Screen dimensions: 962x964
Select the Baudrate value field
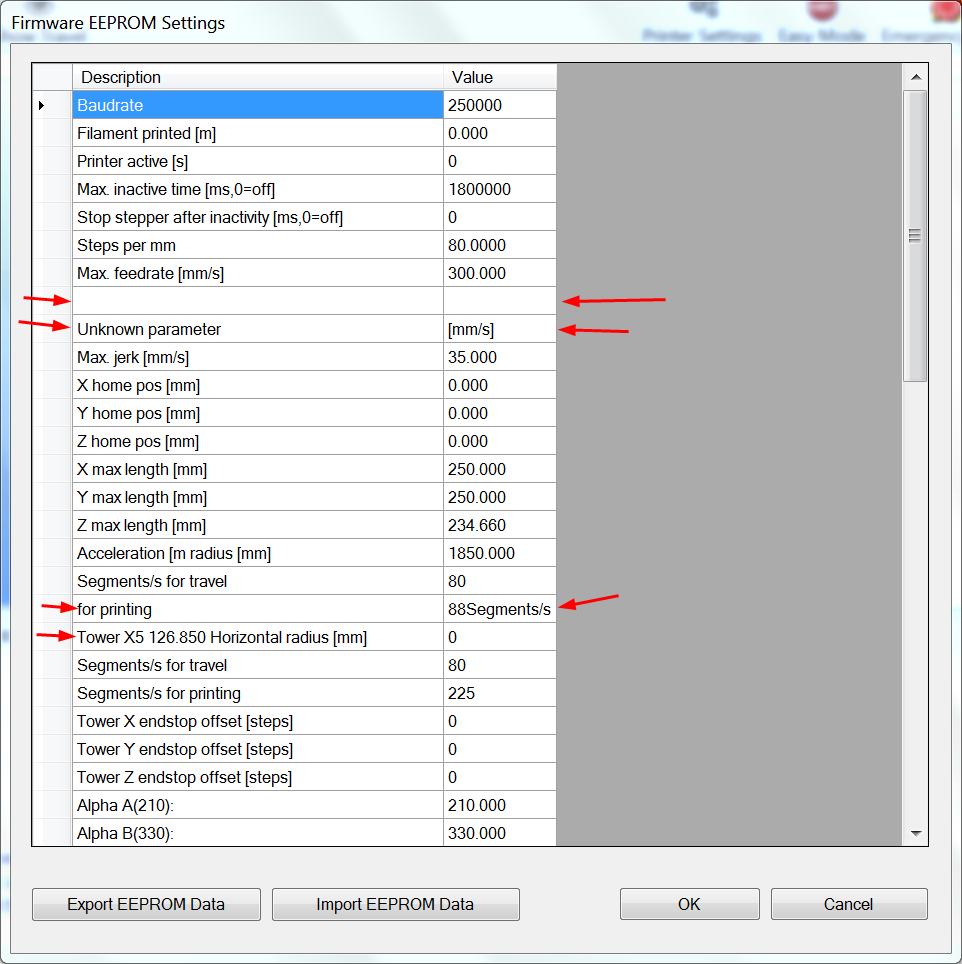pos(499,105)
